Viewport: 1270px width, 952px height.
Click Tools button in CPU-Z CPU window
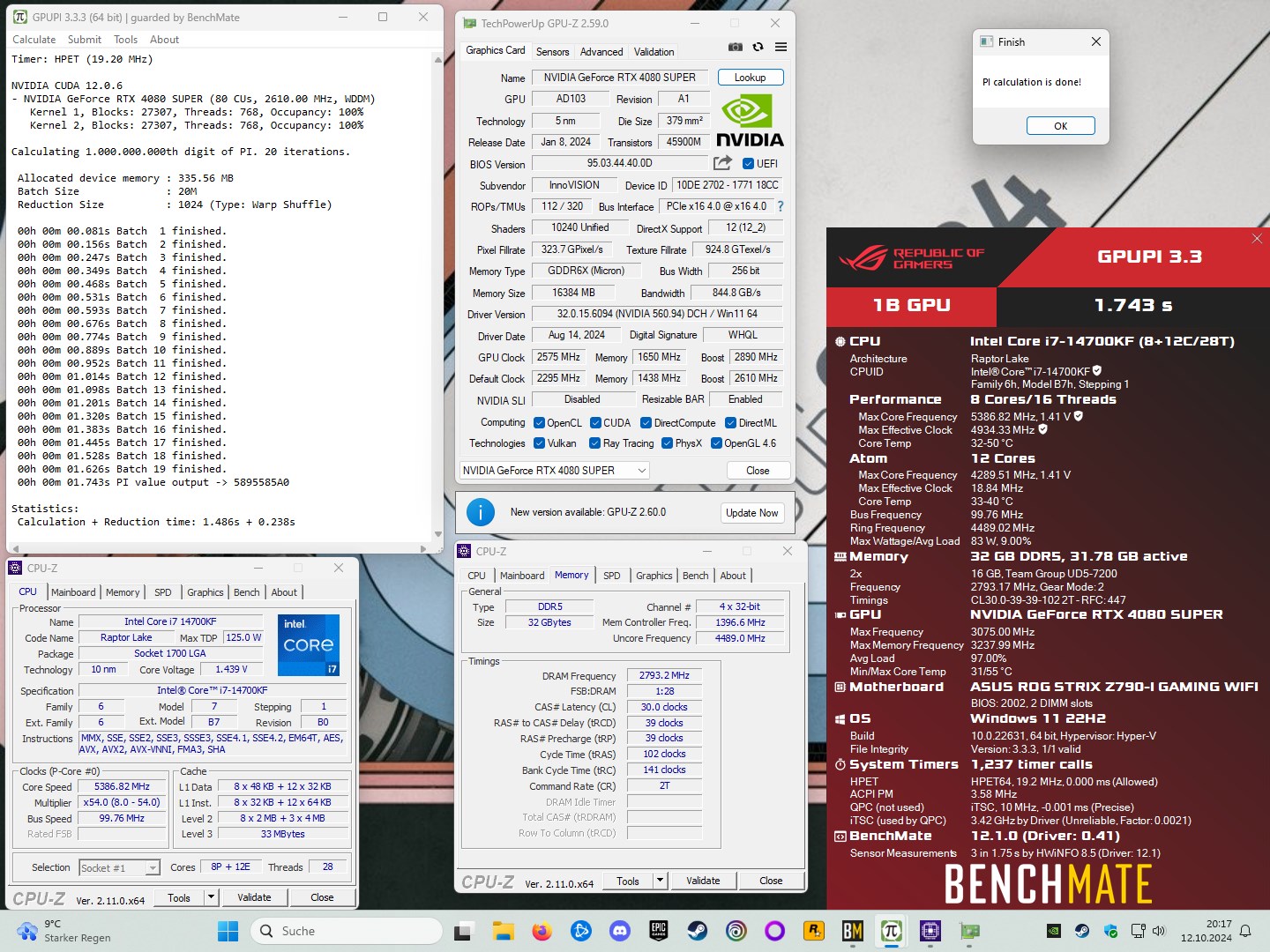pos(179,897)
